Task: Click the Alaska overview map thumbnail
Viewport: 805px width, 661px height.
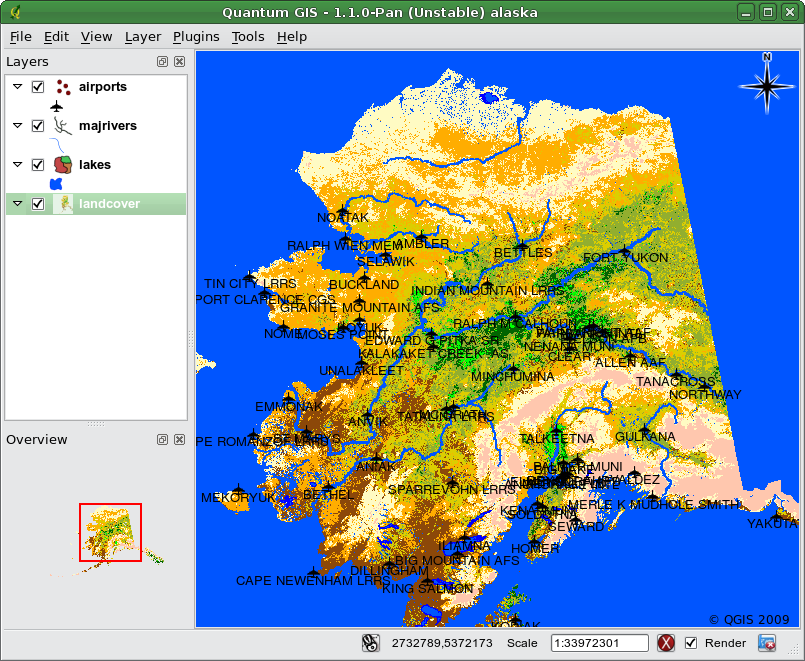Action: 110,532
